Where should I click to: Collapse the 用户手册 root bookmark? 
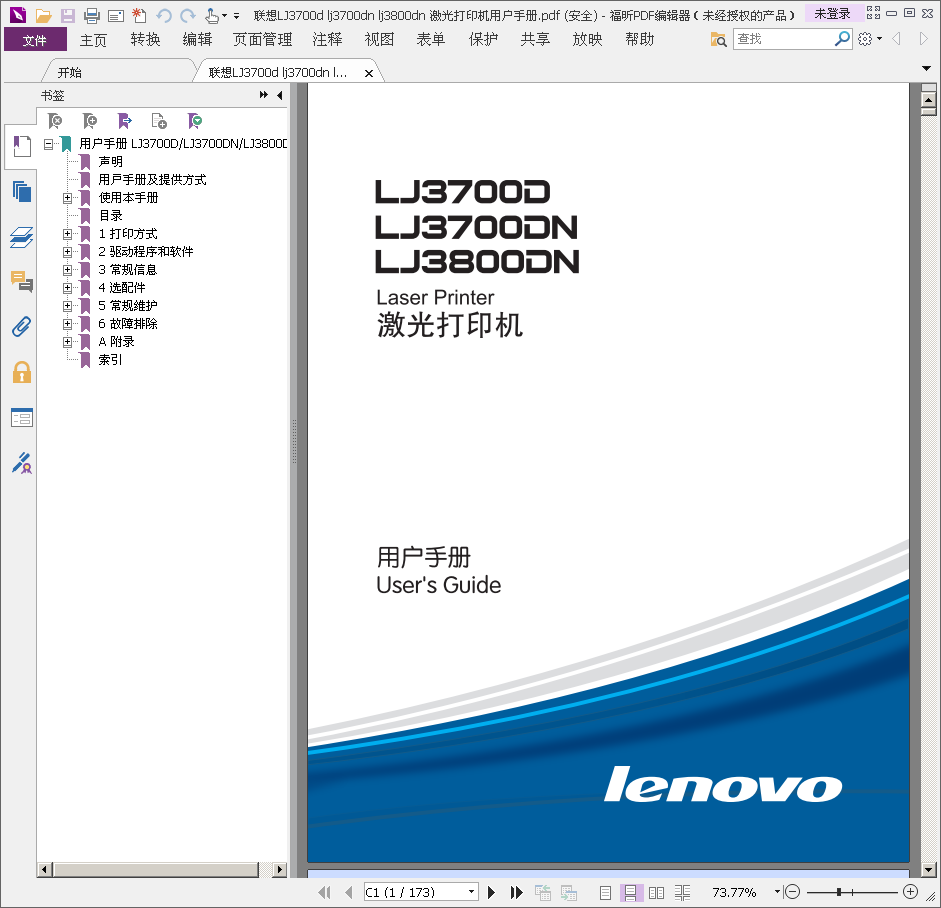[49, 143]
